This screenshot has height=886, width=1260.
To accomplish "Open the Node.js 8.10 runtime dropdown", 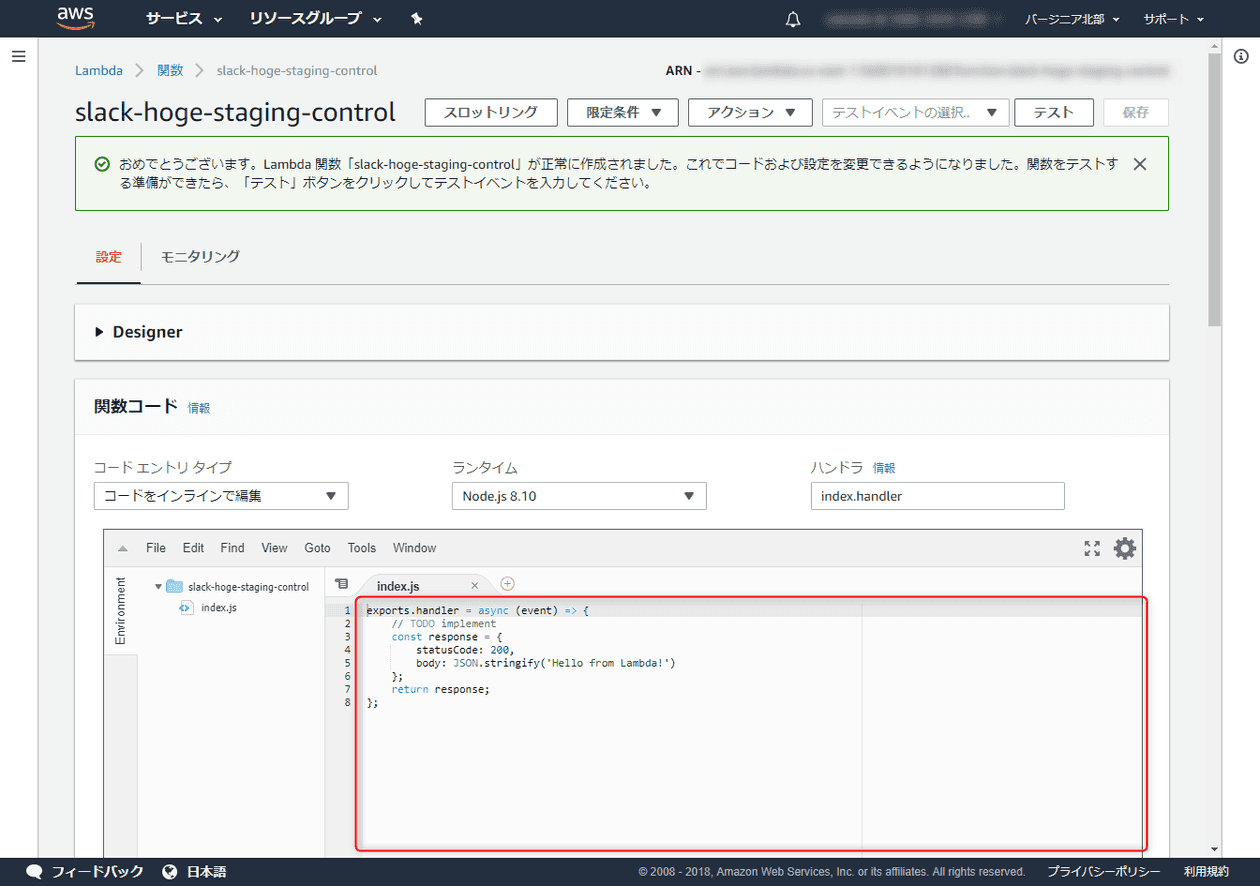I will pyautogui.click(x=578, y=495).
